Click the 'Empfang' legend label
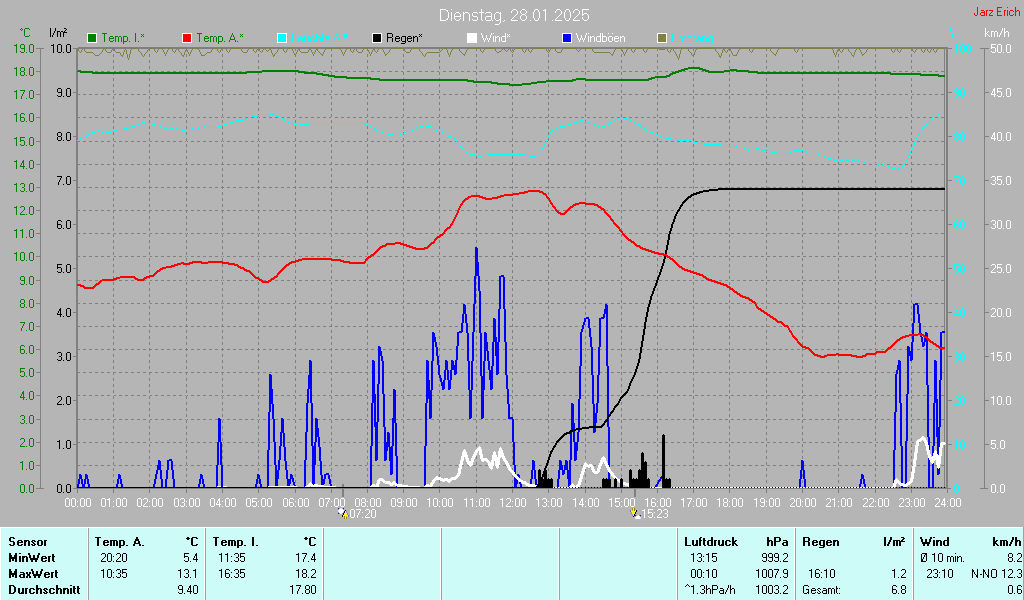Image resolution: width=1024 pixels, height=600 pixels. click(x=692, y=39)
